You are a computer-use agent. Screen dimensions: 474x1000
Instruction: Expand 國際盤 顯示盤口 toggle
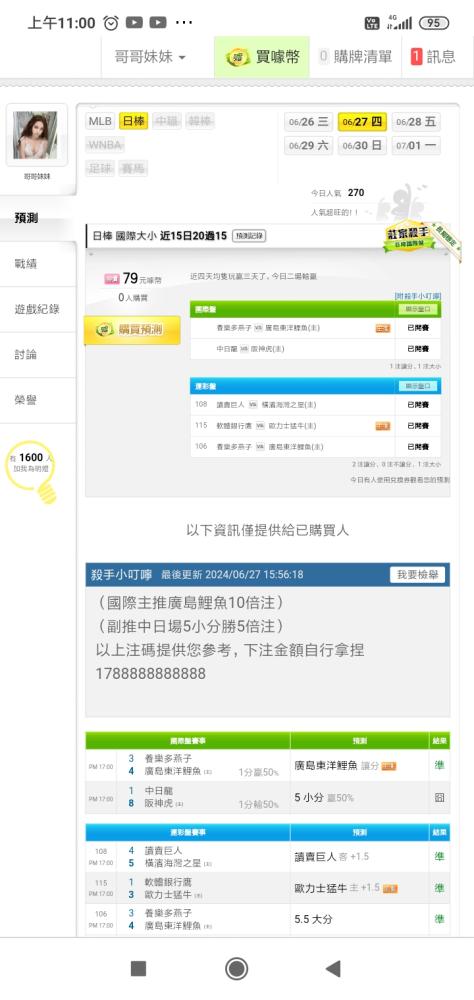point(418,309)
